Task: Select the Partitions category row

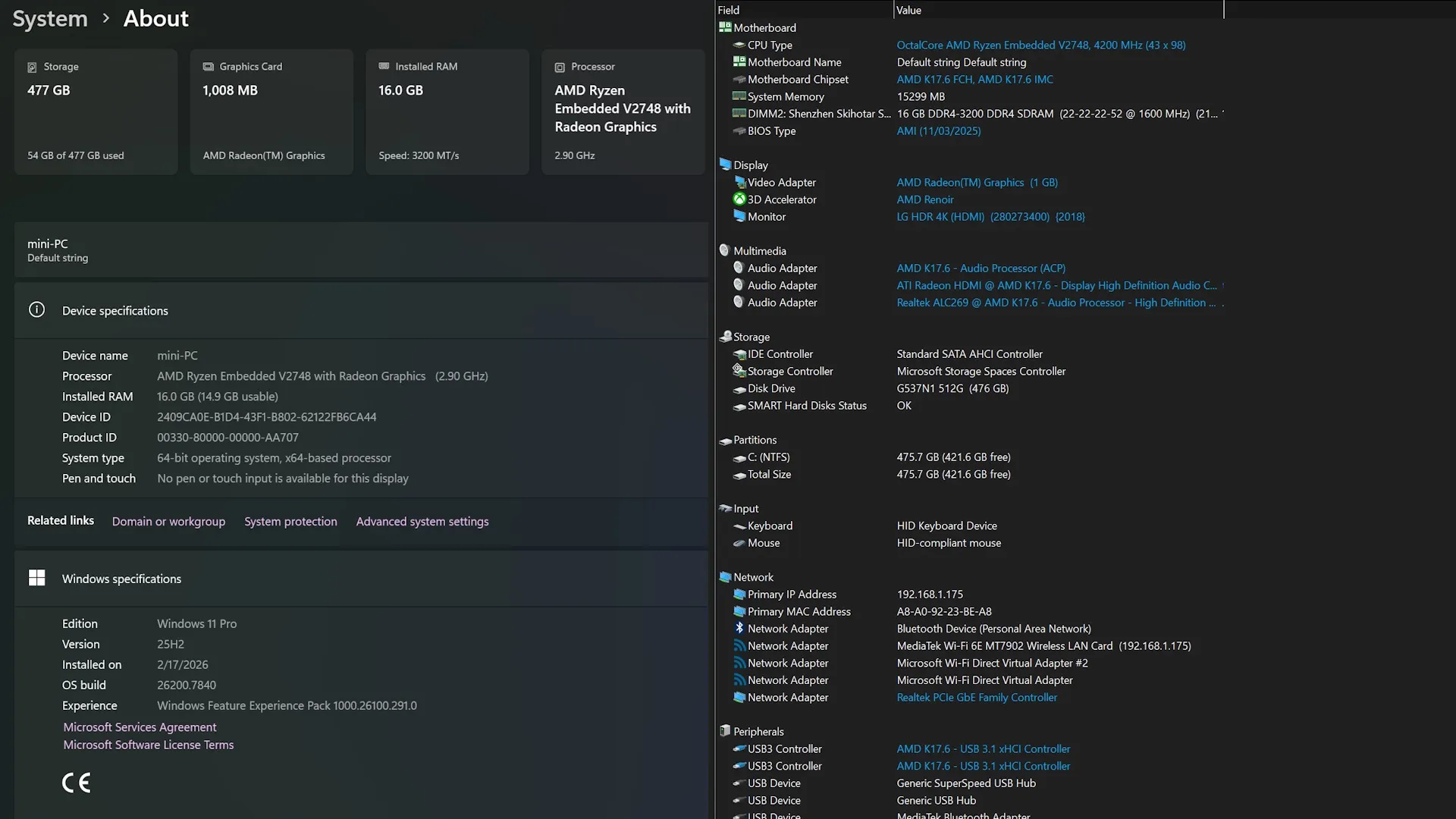Action: (x=755, y=440)
